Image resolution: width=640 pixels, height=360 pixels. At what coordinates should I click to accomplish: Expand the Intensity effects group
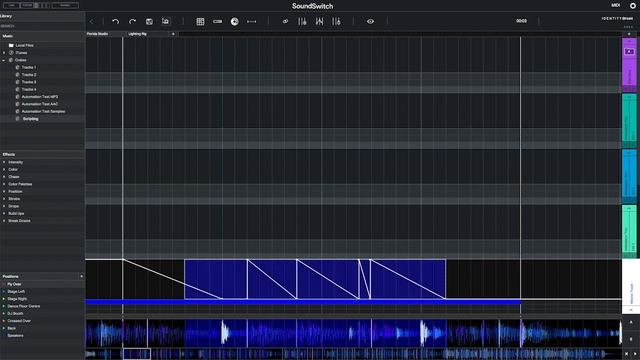coord(4,162)
